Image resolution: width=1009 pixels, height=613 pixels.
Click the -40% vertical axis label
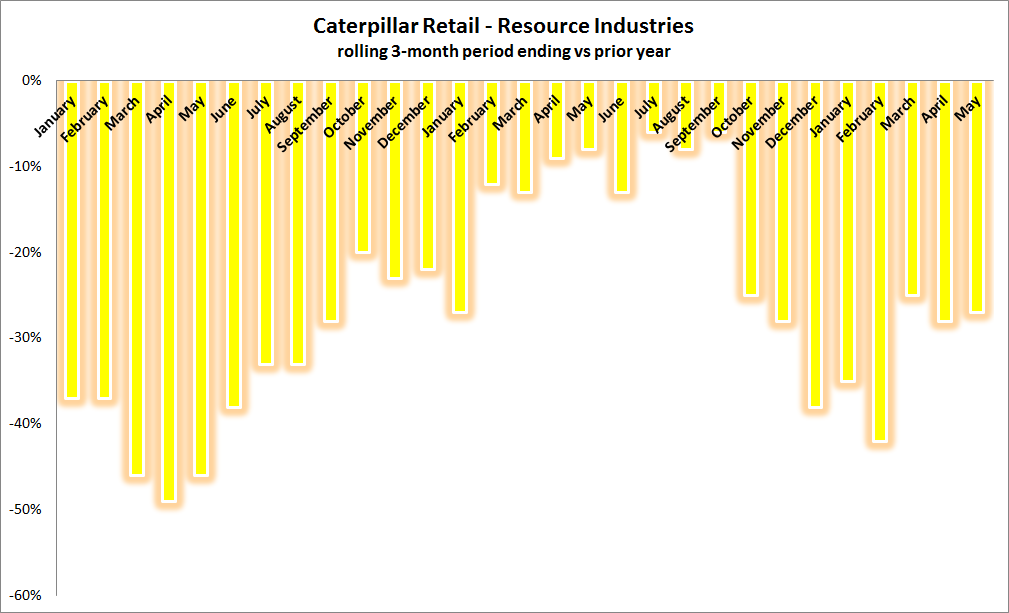tap(25, 424)
